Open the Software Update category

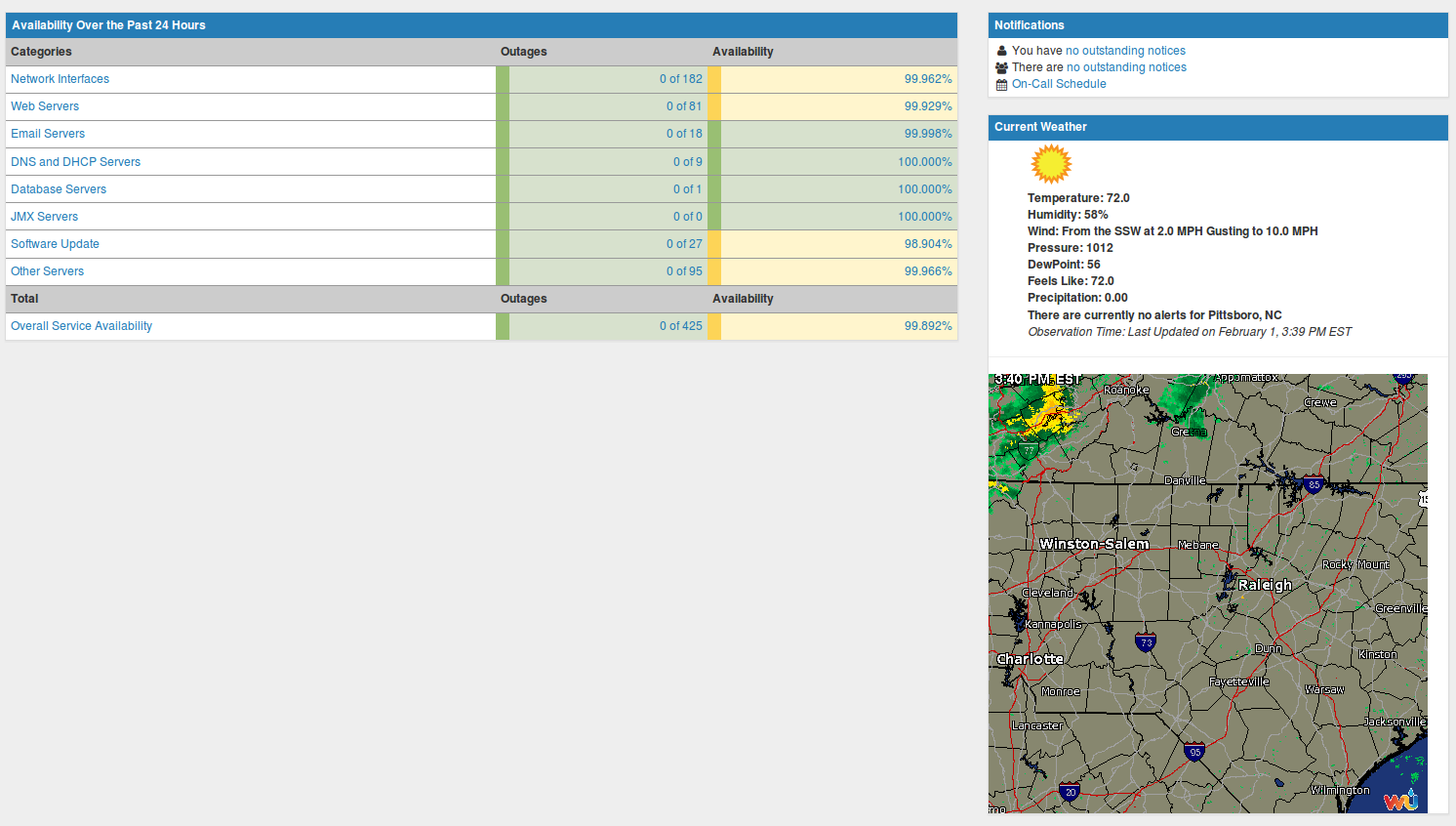pyautogui.click(x=55, y=244)
